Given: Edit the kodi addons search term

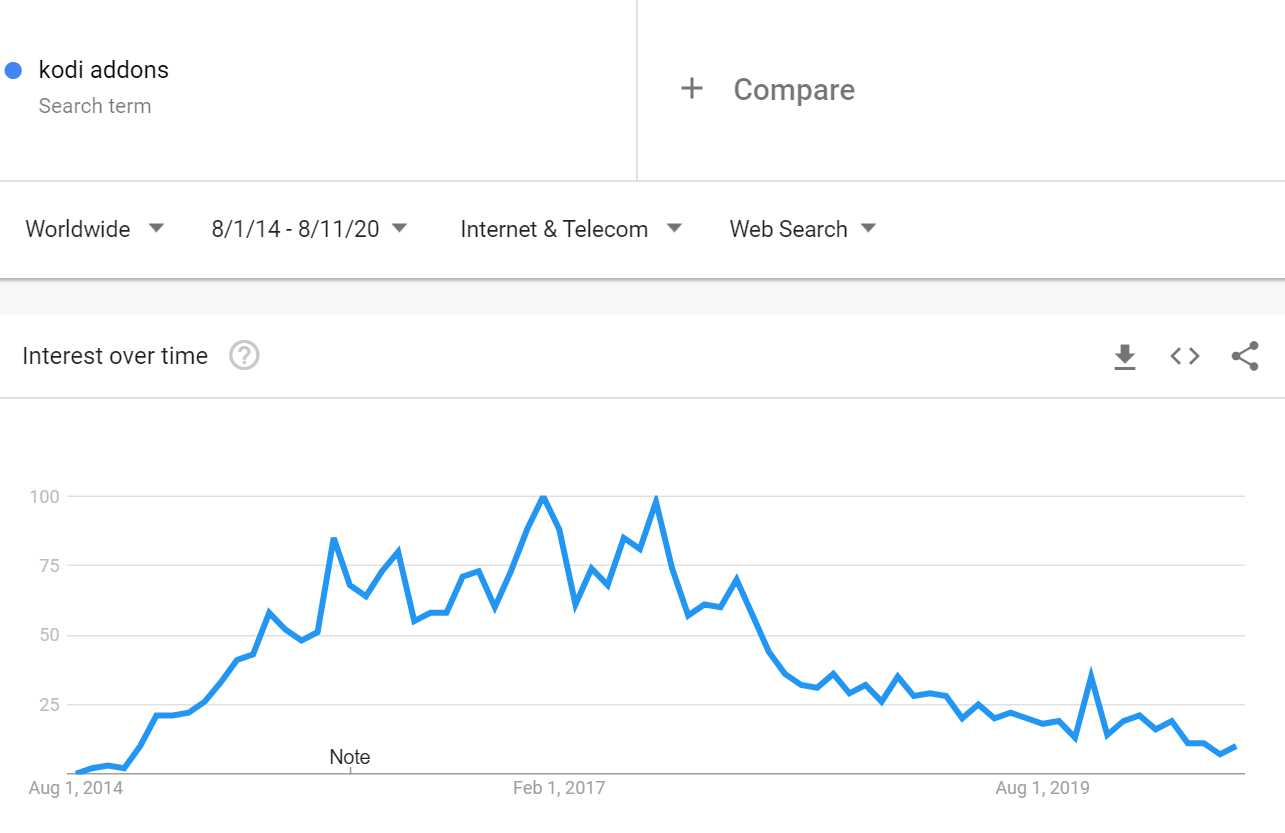Looking at the screenshot, I should tap(104, 70).
